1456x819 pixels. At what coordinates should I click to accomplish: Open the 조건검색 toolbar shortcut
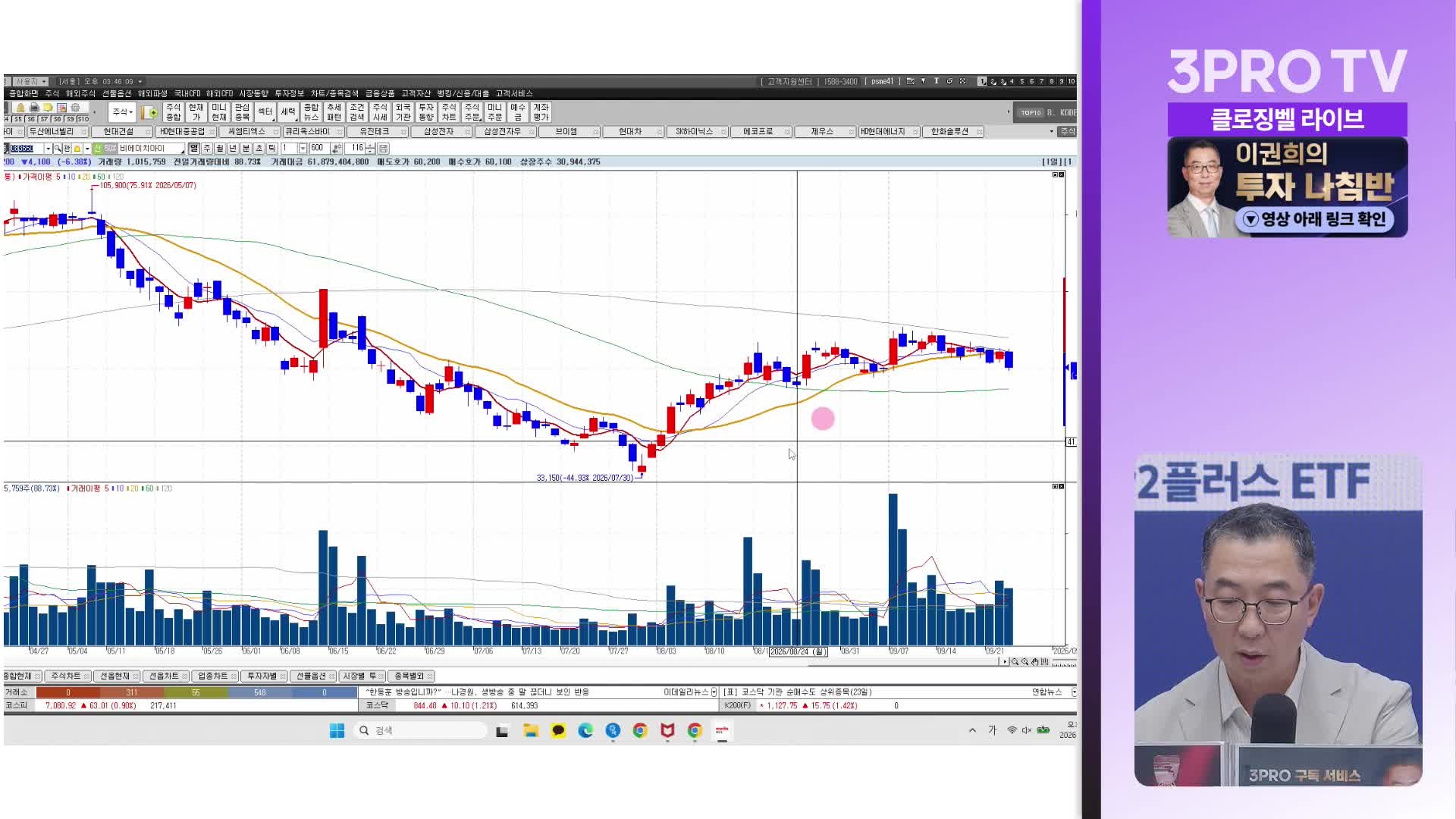click(x=356, y=112)
